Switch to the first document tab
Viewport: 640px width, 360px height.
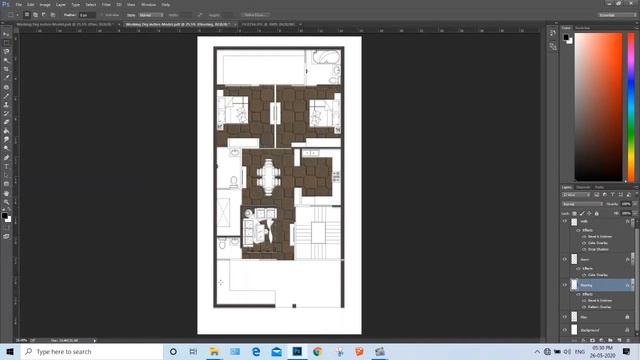coord(64,24)
